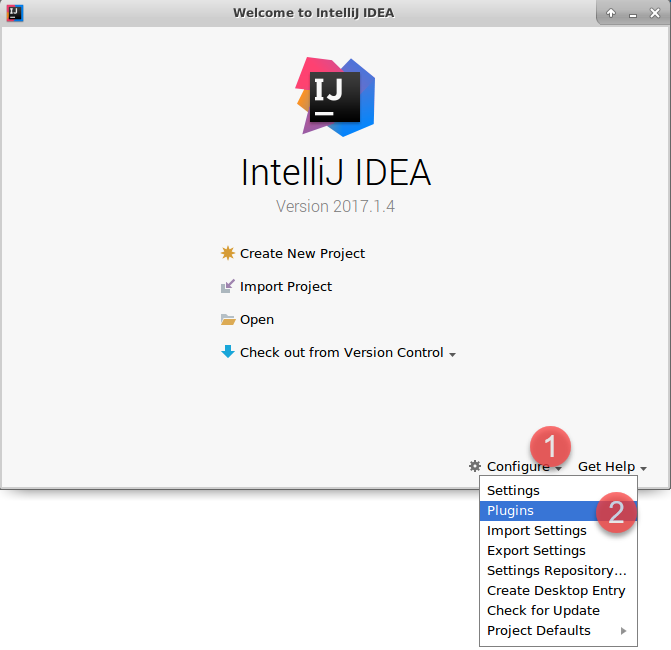Image resolution: width=671 pixels, height=650 pixels.
Task: Click the Import Project arrow icon
Action: pyautogui.click(x=228, y=286)
